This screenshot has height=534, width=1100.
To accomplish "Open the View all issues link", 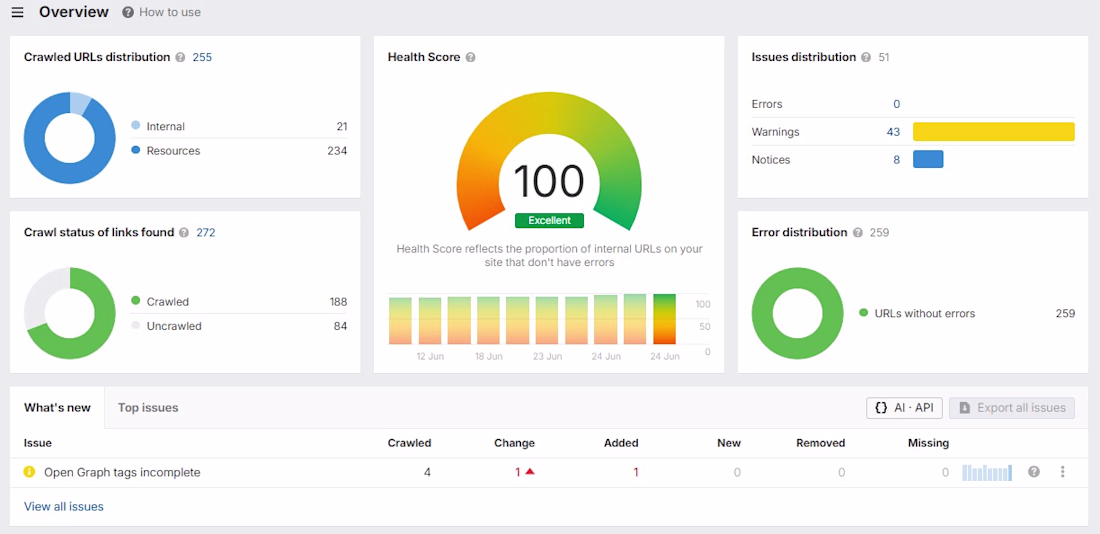I will point(64,507).
